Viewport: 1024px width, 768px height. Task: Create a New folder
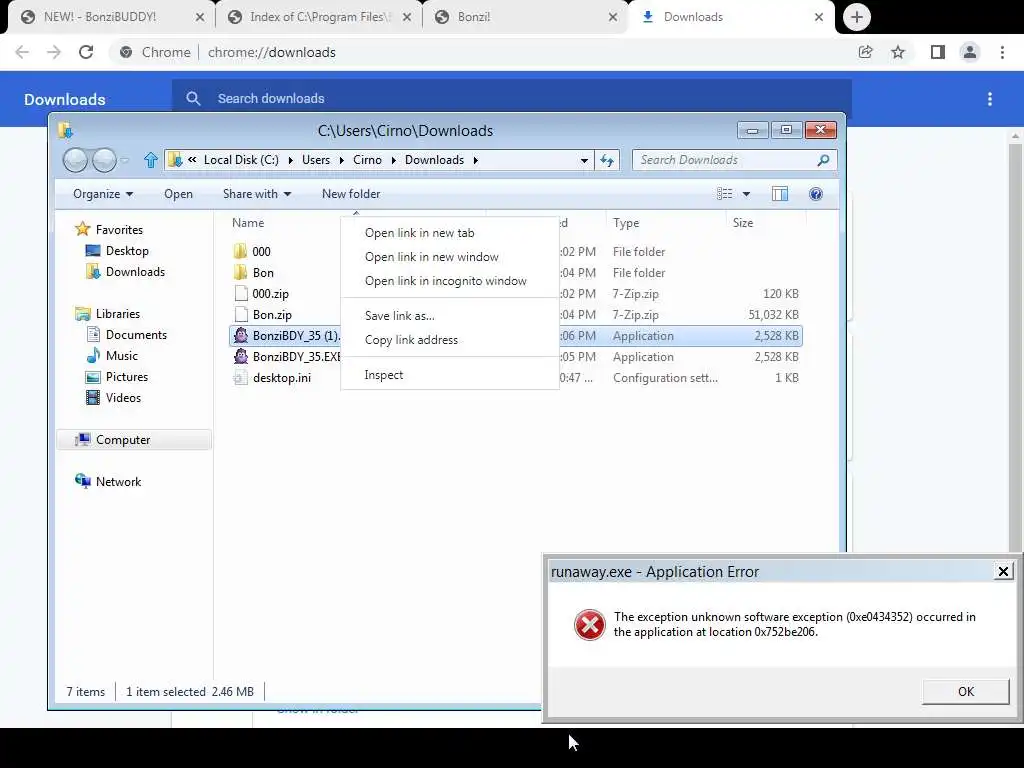[x=351, y=194]
